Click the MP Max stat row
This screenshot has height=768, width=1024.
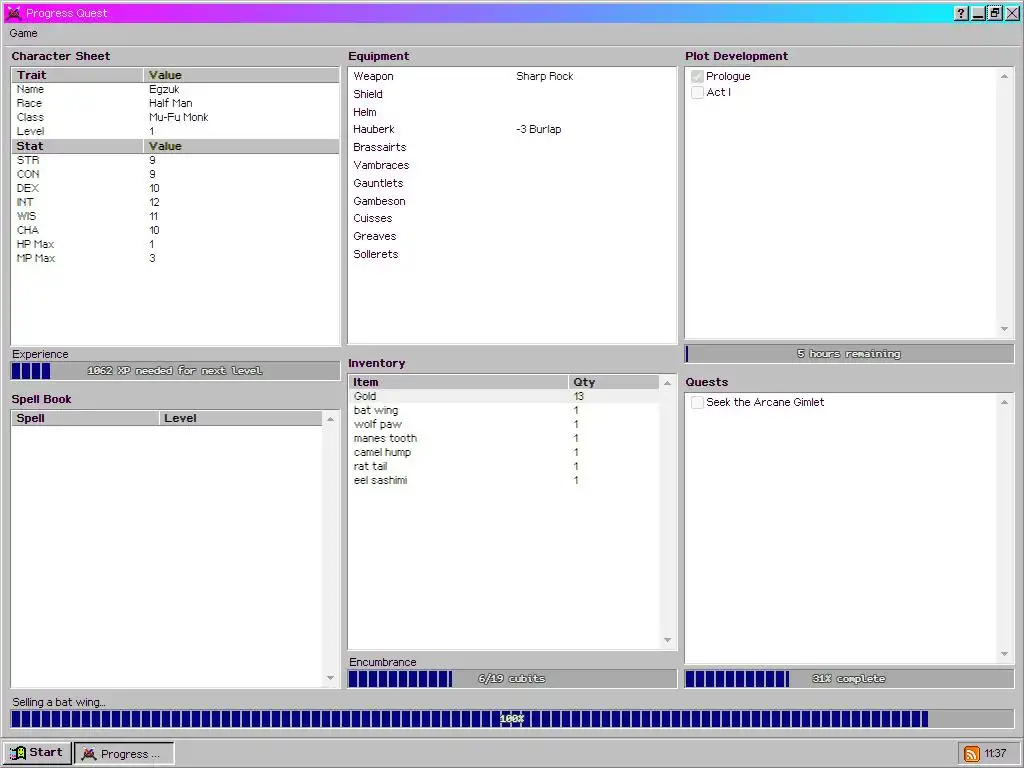pos(175,259)
